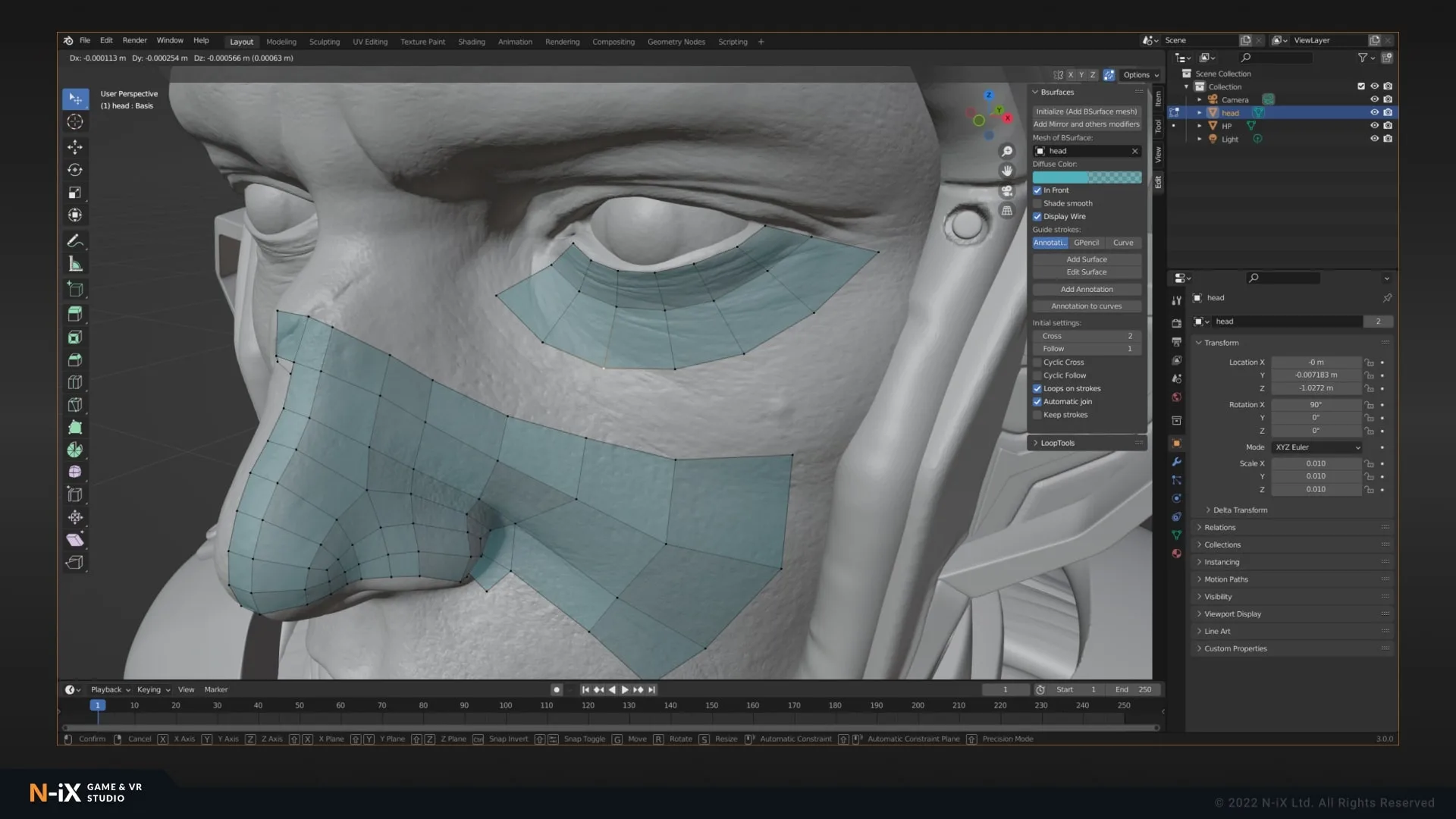Click the Annotation to curves button

click(x=1086, y=306)
